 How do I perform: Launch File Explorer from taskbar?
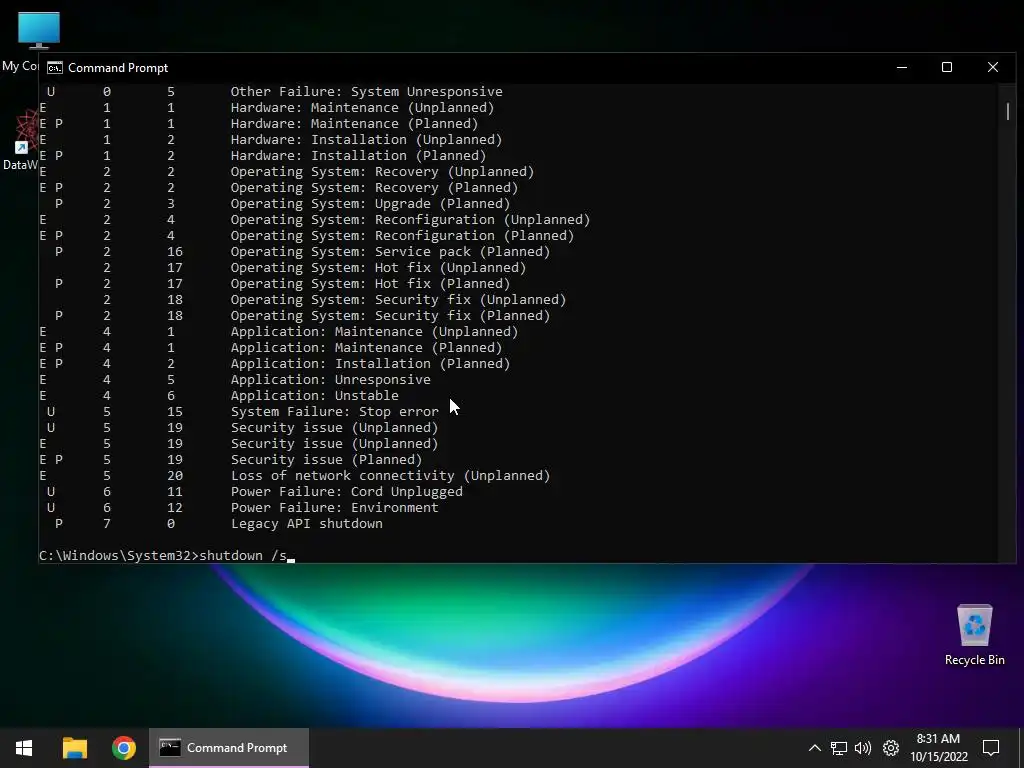74,748
